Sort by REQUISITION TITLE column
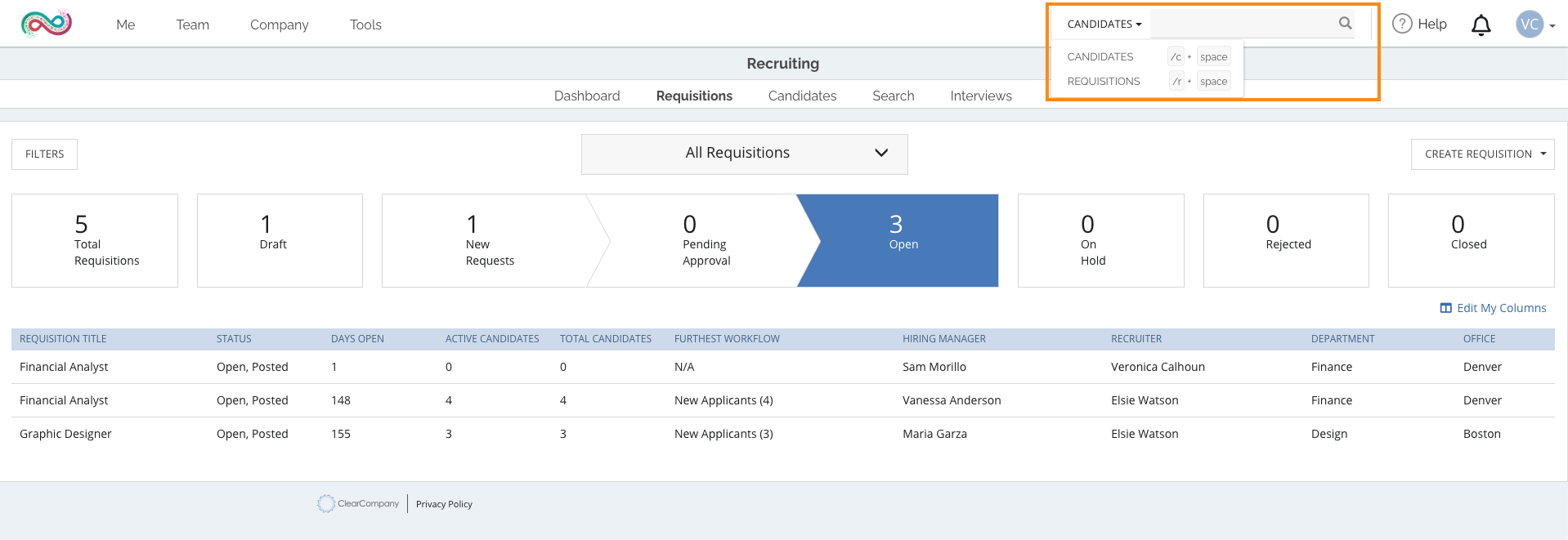 tap(63, 339)
